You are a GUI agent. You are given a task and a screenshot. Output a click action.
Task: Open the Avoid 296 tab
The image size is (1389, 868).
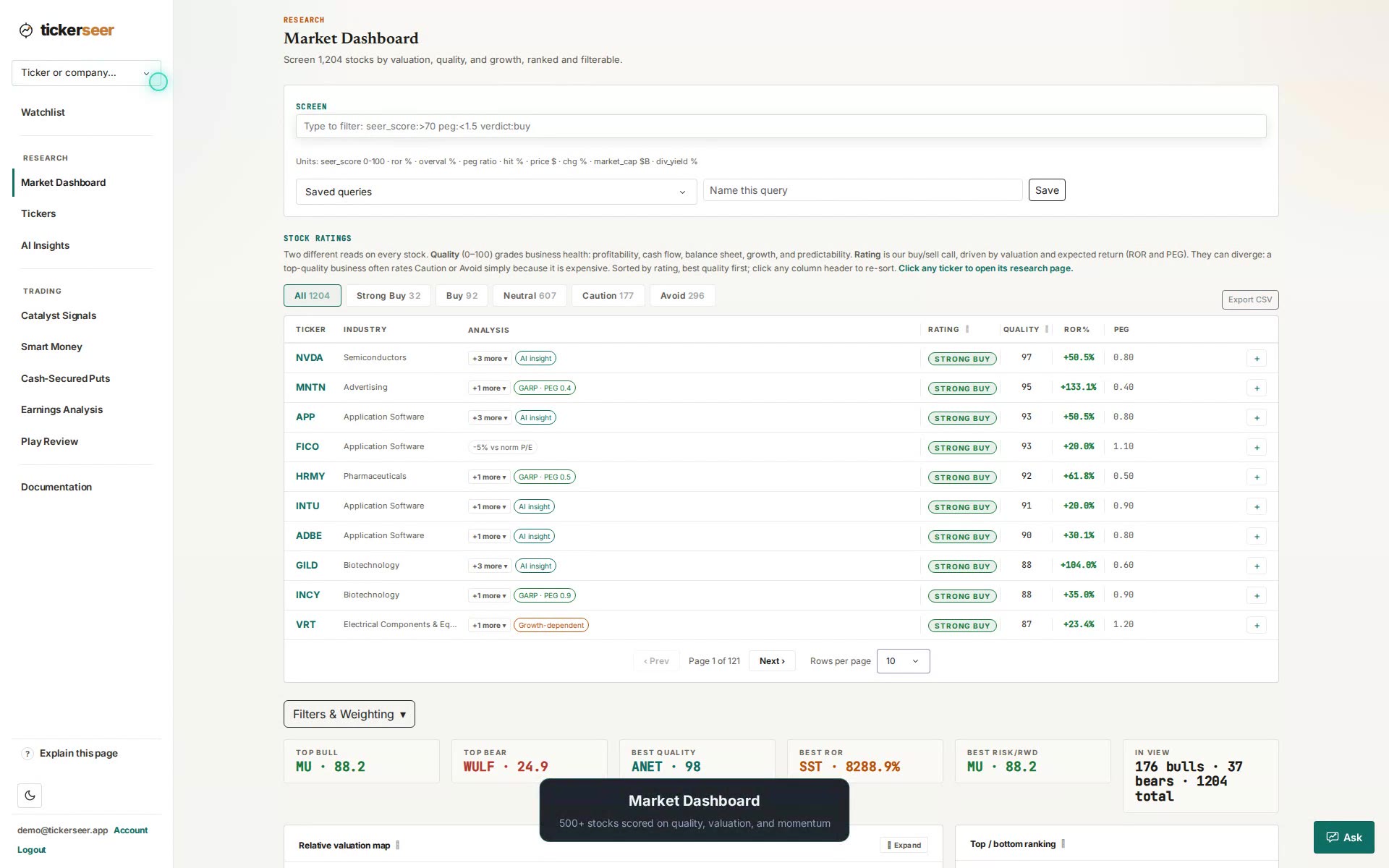click(x=682, y=296)
